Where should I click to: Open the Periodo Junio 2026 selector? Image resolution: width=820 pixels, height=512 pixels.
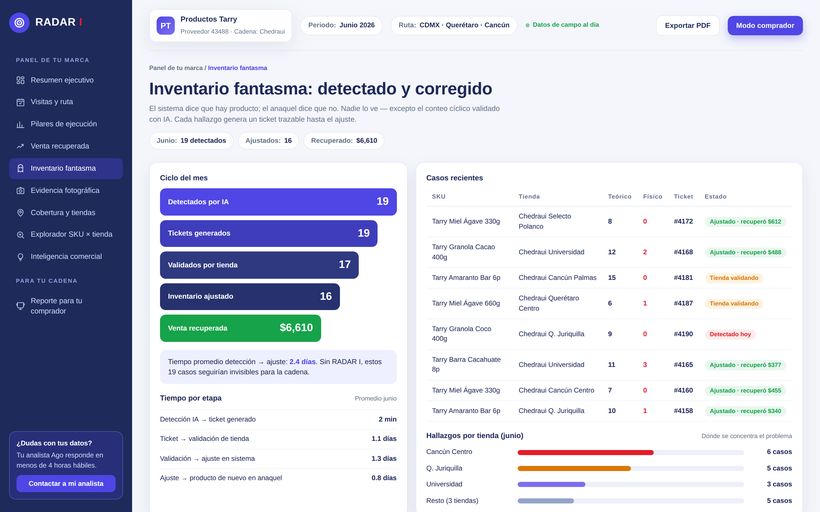(x=341, y=25)
